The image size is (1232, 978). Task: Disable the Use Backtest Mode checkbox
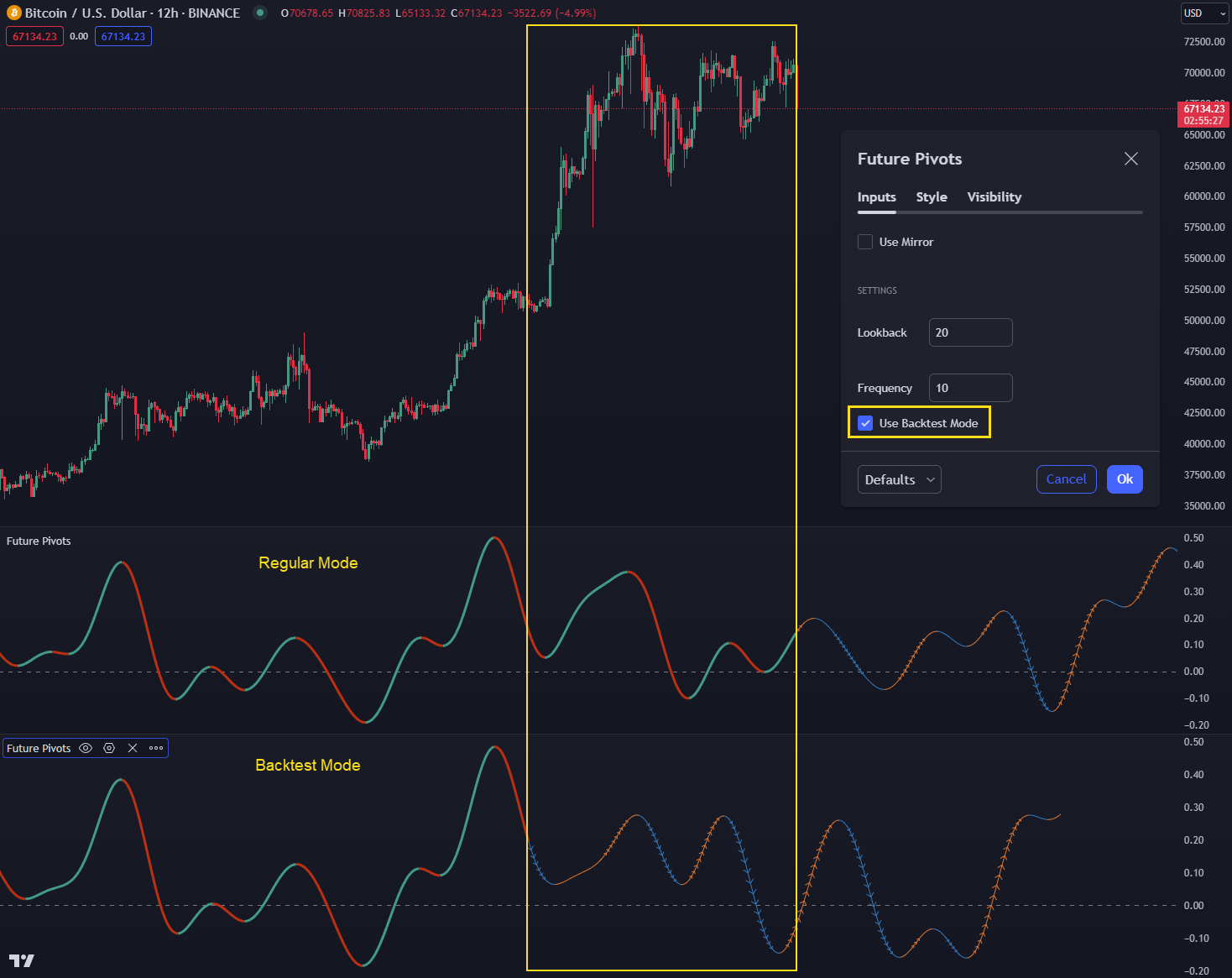point(865,423)
